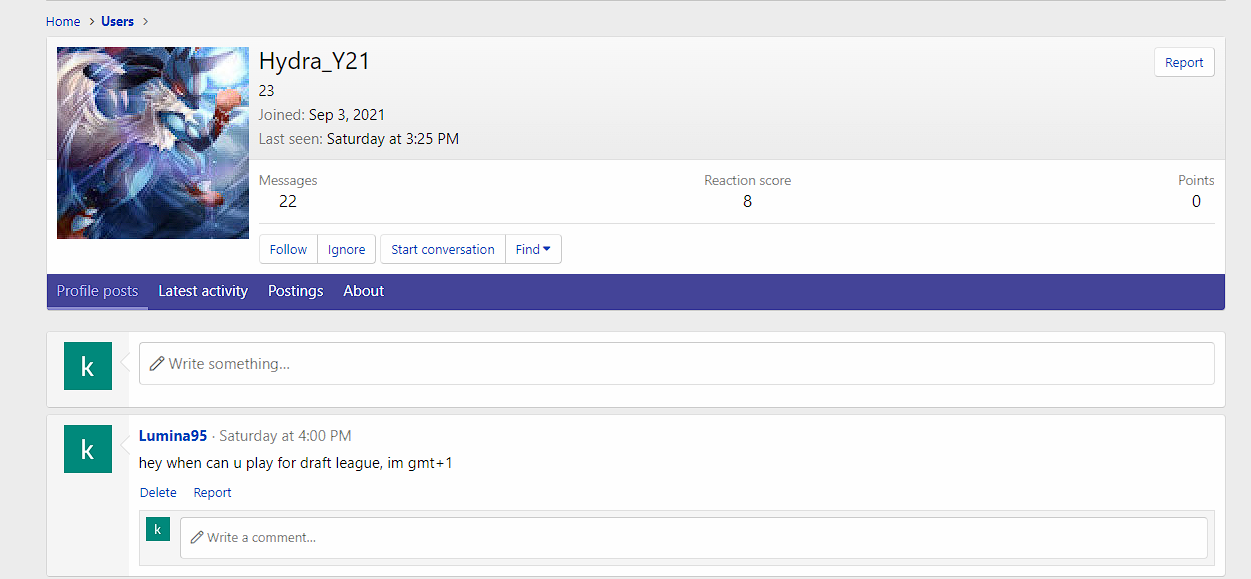Delete the Lumina95 profile post
The image size is (1251, 579).
click(x=158, y=492)
